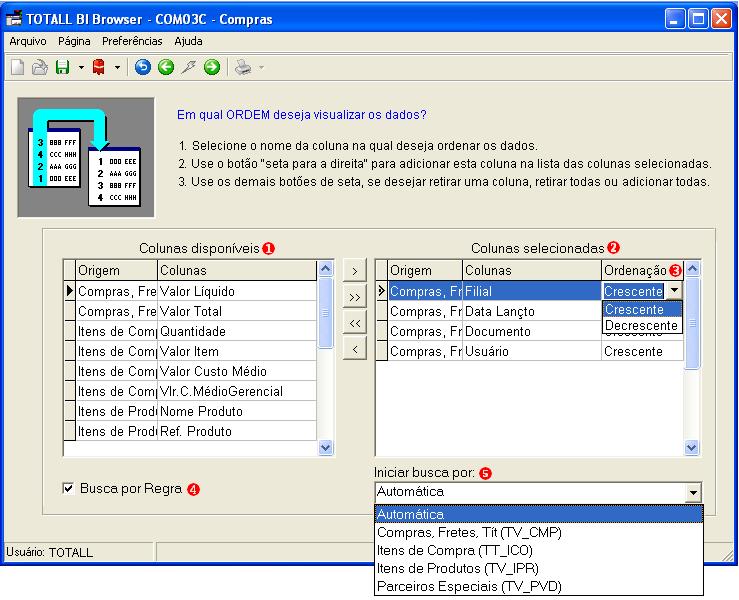Click the sorting illustration image

[86, 157]
